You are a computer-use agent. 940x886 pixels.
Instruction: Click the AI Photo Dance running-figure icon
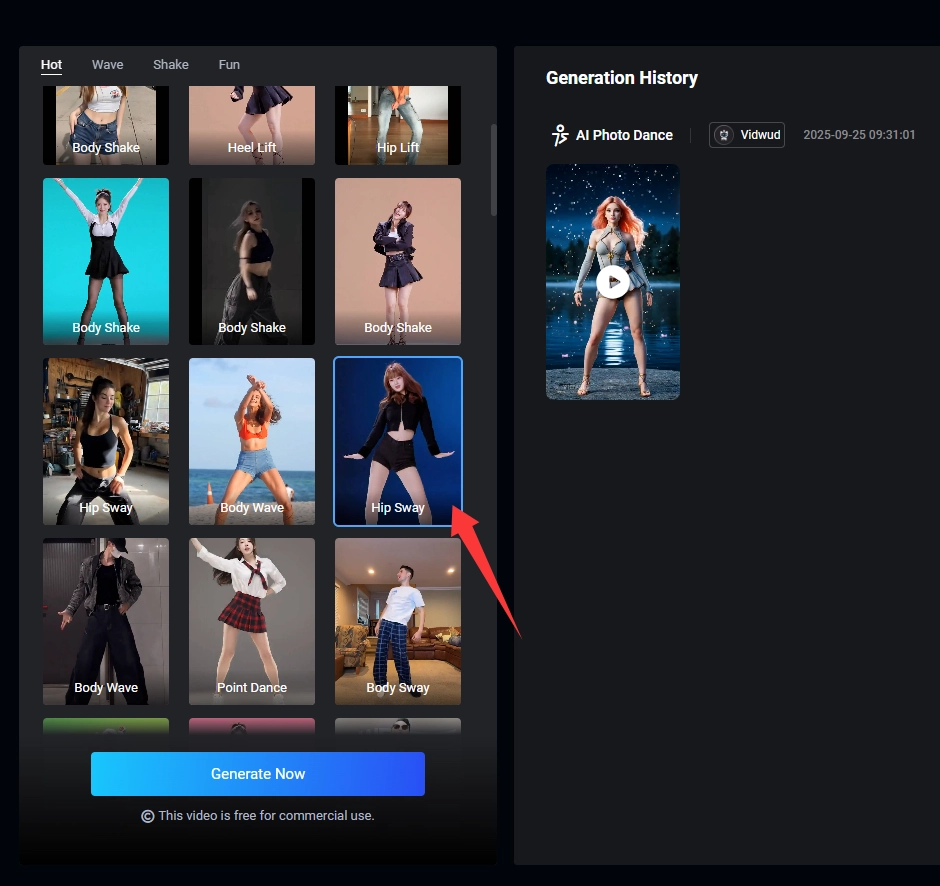click(560, 134)
